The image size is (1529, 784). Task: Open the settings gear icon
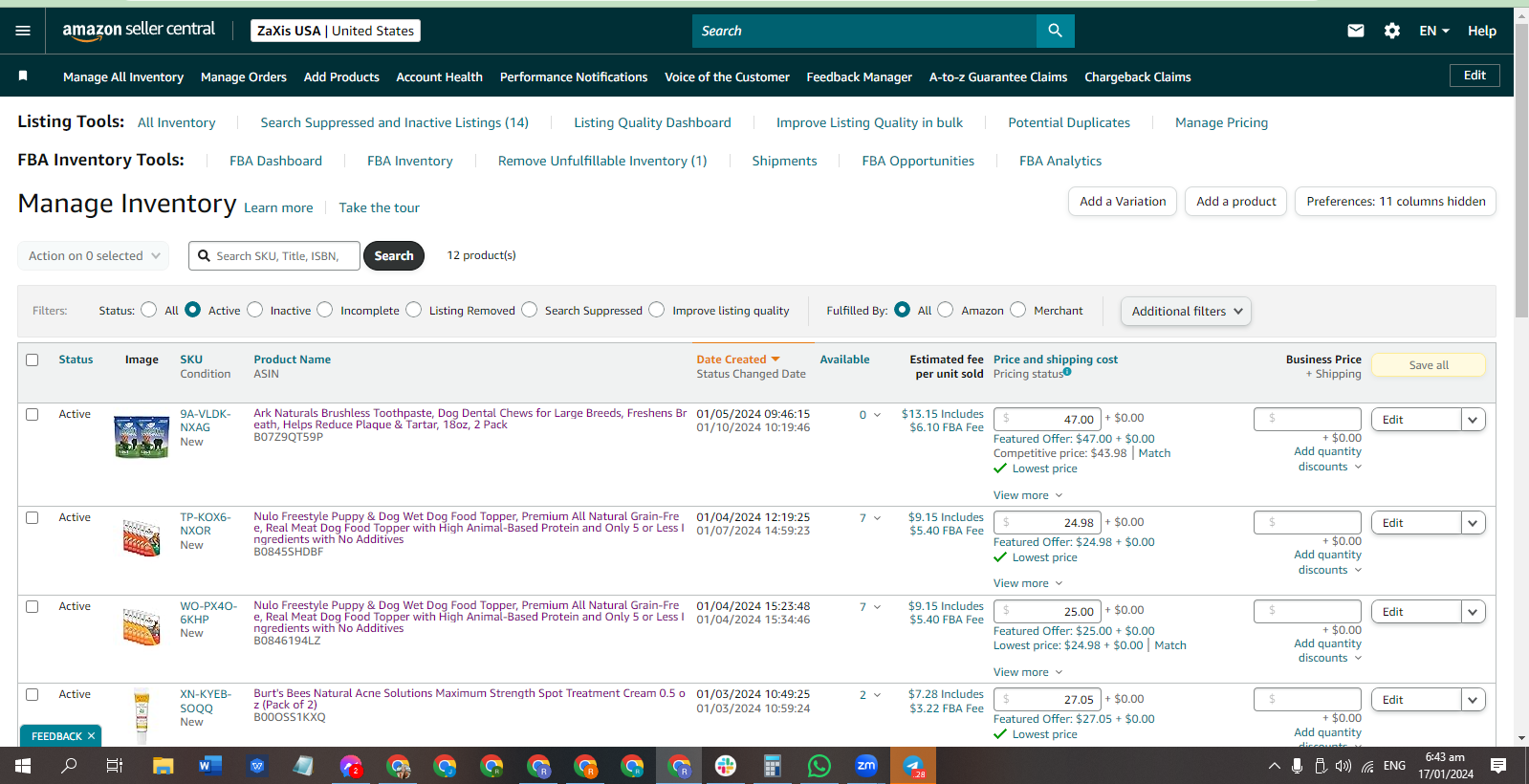[1392, 31]
